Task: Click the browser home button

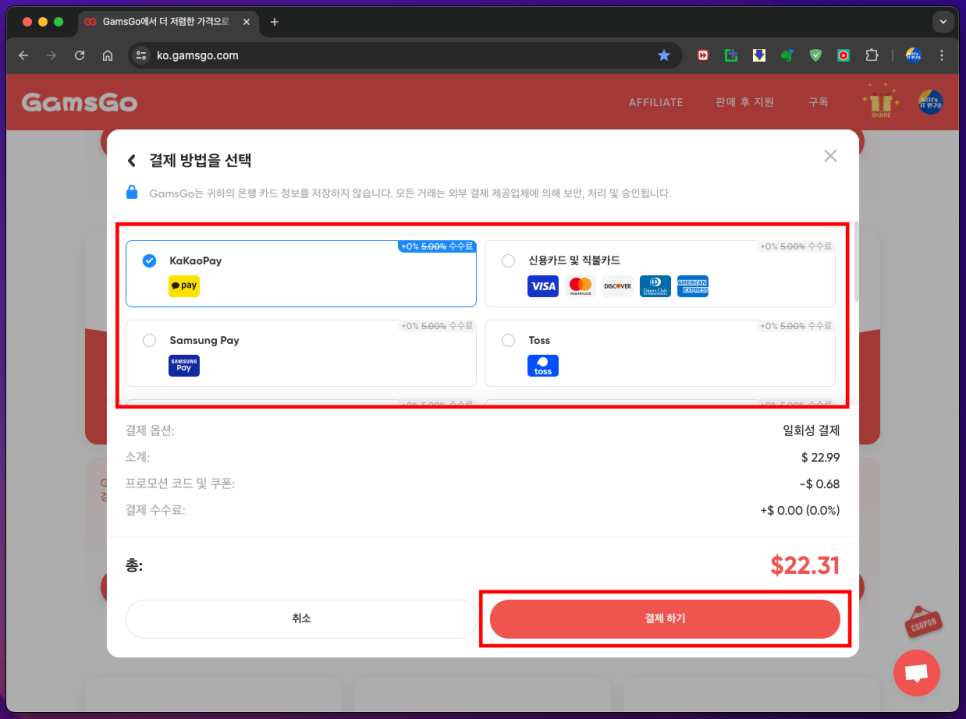Action: coord(108,55)
